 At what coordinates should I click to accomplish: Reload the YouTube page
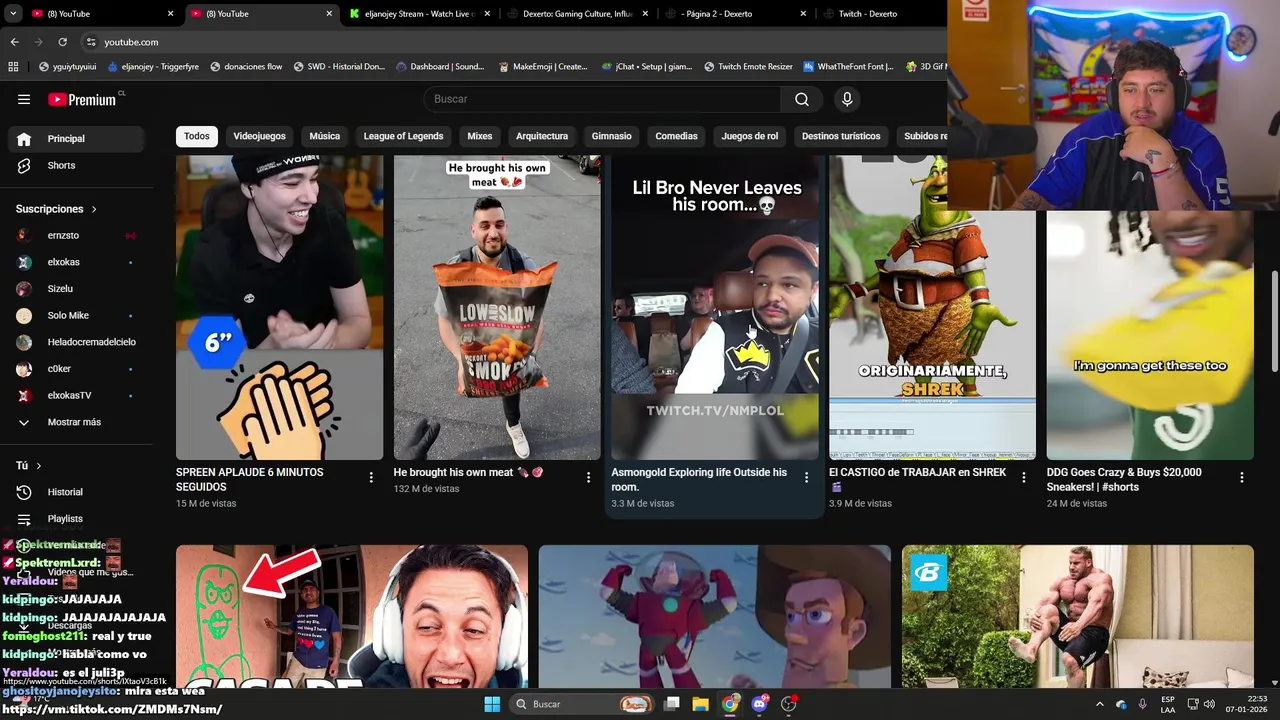(62, 42)
